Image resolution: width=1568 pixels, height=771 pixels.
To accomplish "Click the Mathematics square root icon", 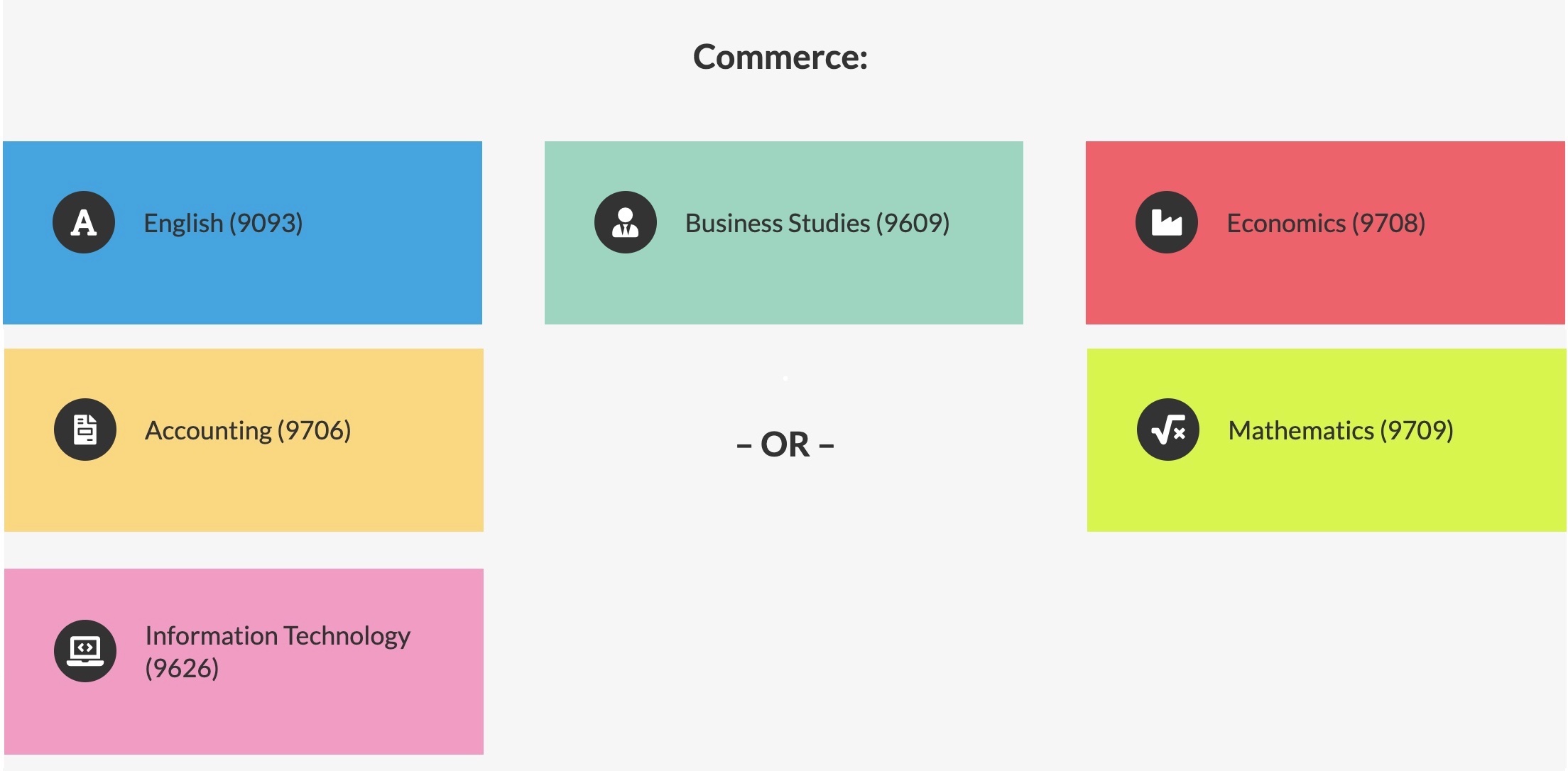I will (x=1167, y=430).
